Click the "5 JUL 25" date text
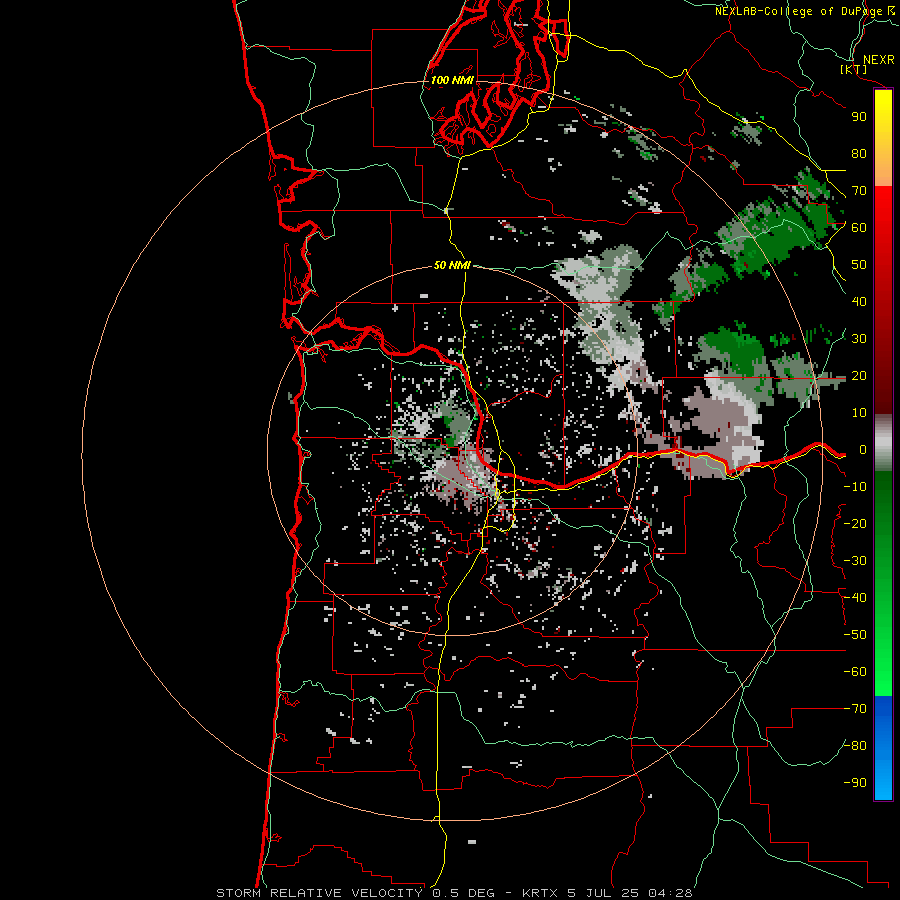This screenshot has height=900, width=900. [x=604, y=893]
